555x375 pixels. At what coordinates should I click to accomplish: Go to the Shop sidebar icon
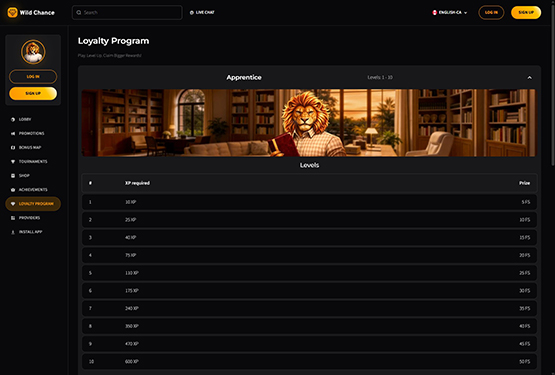click(13, 176)
